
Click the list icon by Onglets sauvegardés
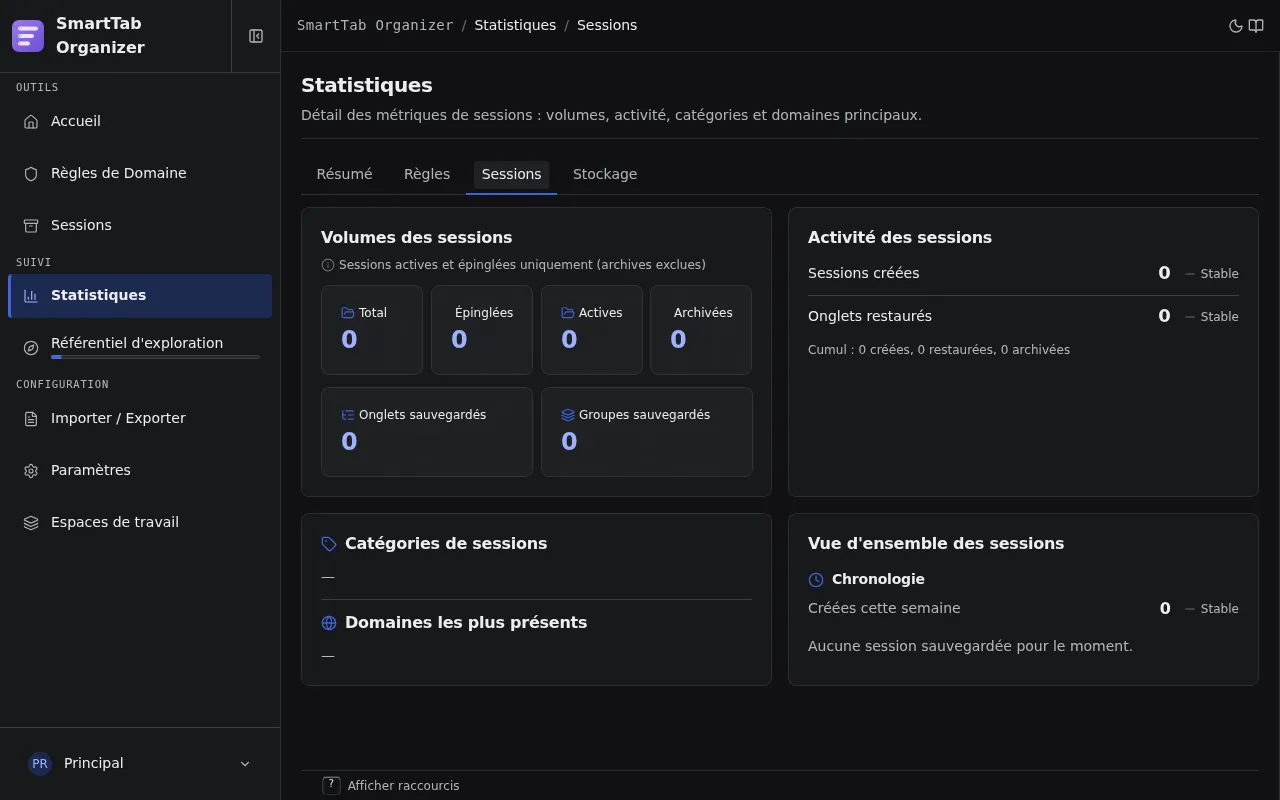(x=348, y=415)
